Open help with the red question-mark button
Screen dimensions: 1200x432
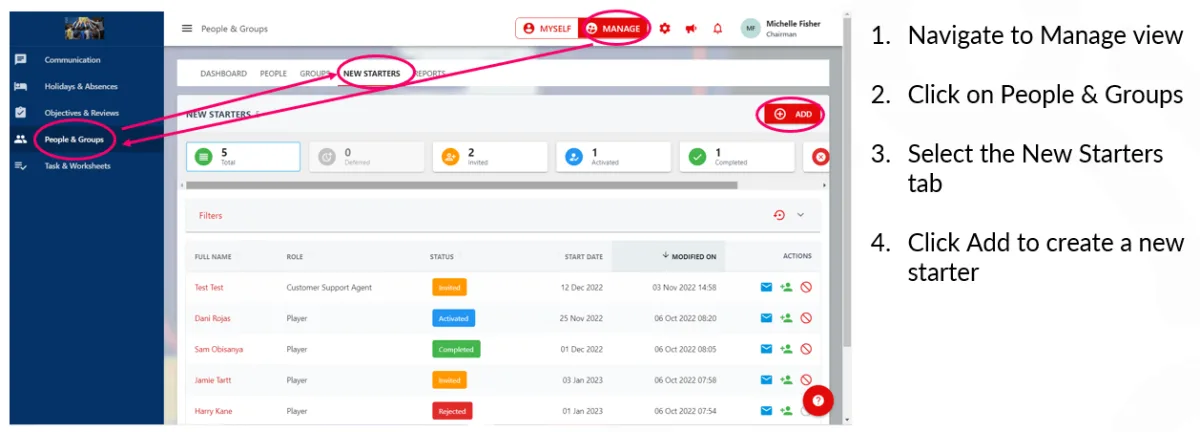pos(818,400)
